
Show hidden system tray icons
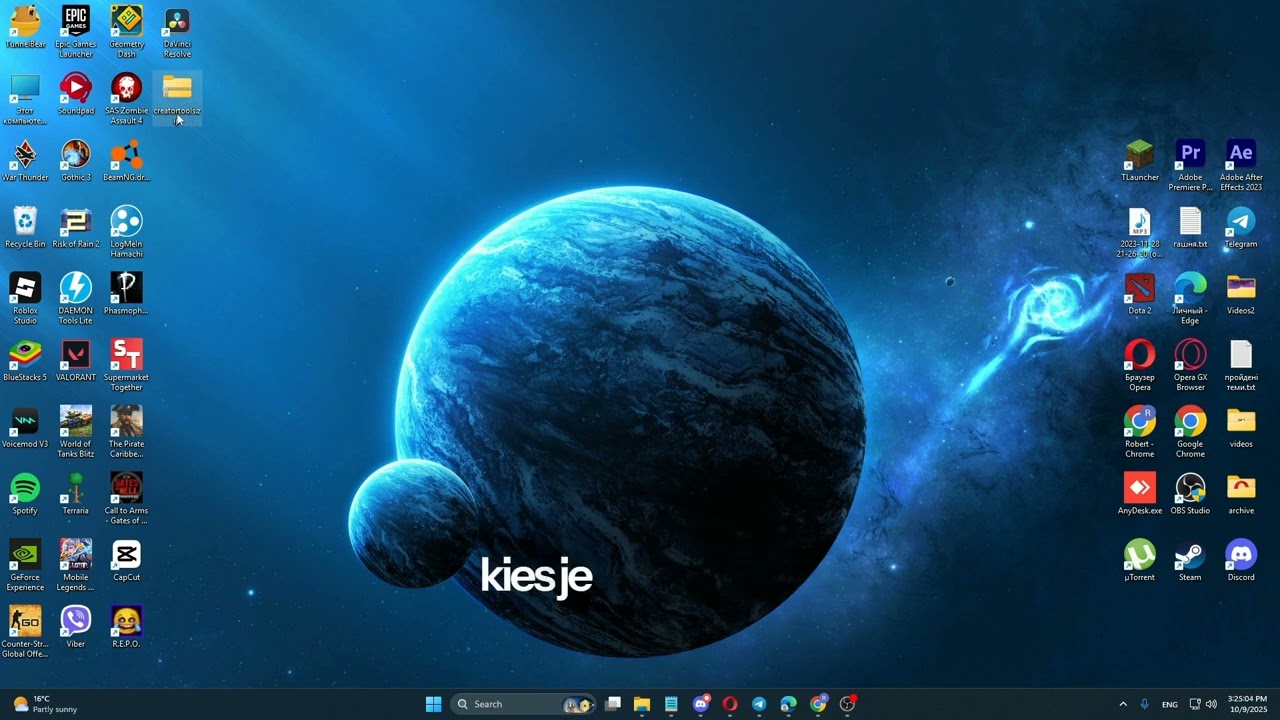pyautogui.click(x=1123, y=704)
